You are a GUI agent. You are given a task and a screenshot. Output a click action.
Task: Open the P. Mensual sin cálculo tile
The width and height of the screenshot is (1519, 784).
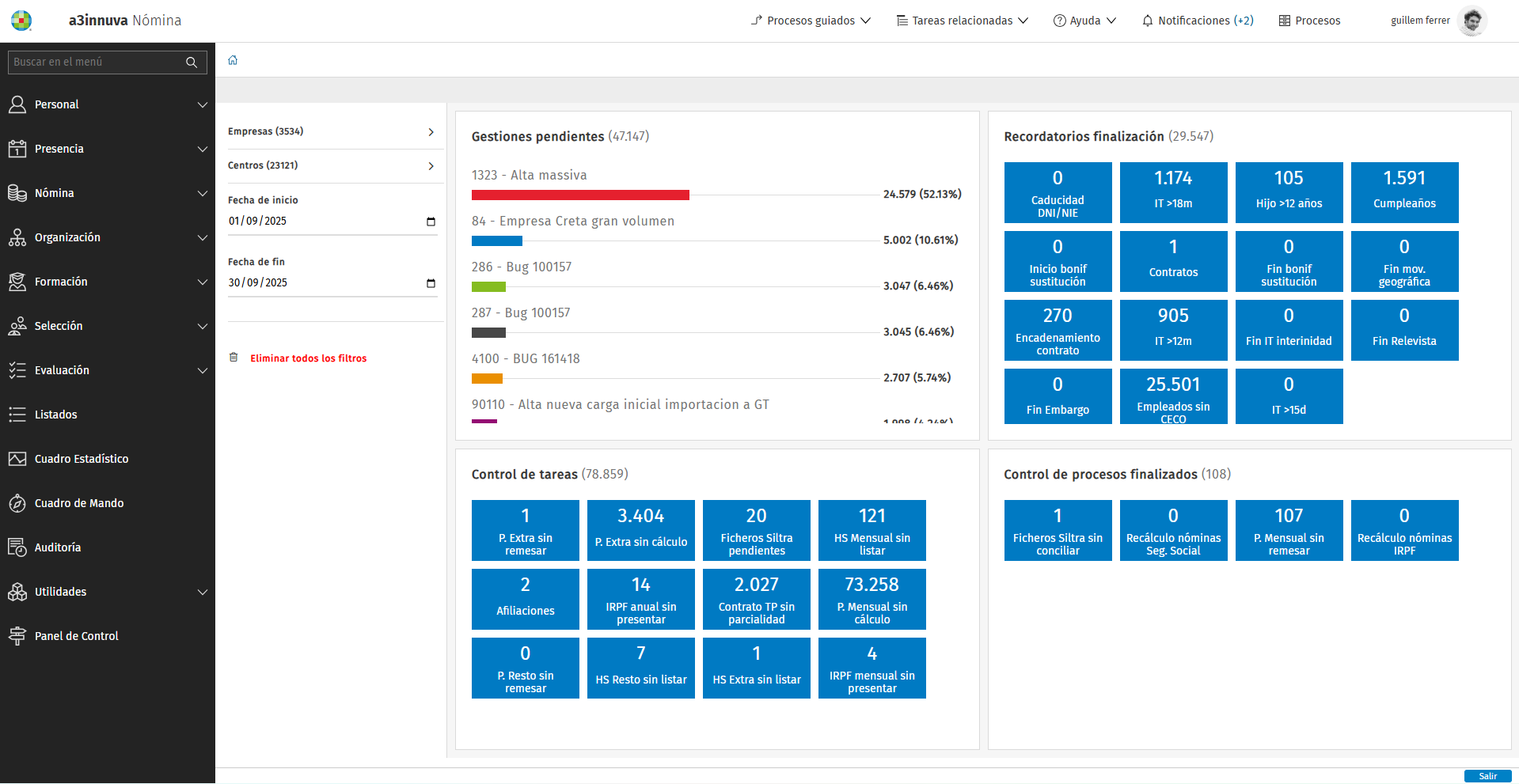pyautogui.click(x=872, y=599)
